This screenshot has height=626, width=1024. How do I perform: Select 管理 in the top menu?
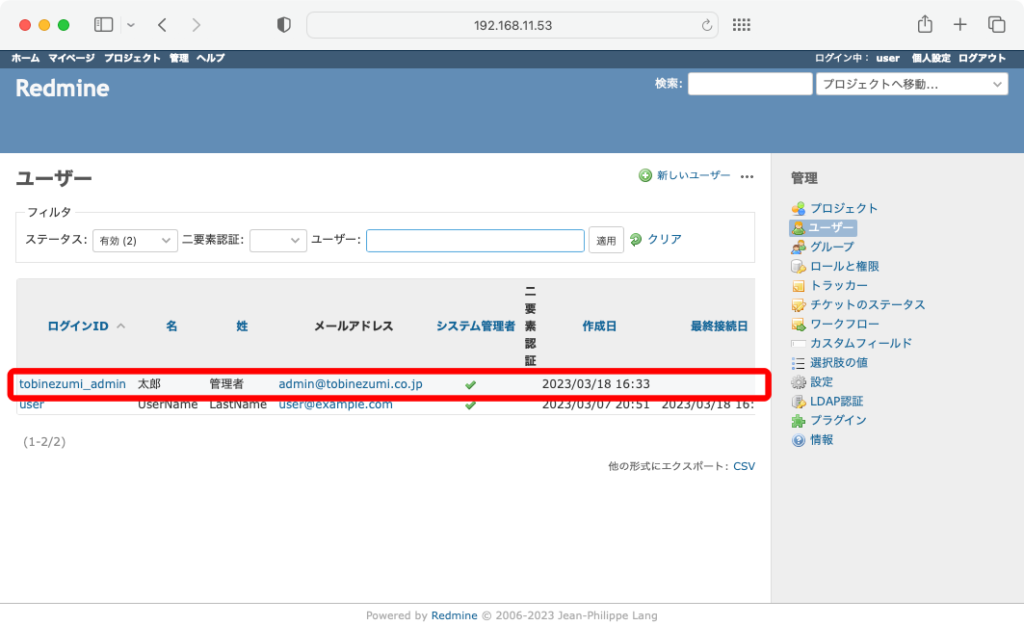pos(179,58)
